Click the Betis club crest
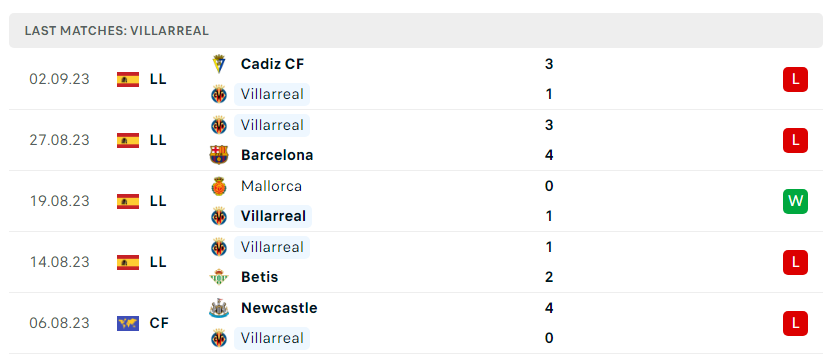This screenshot has height=362, width=827. tap(218, 277)
